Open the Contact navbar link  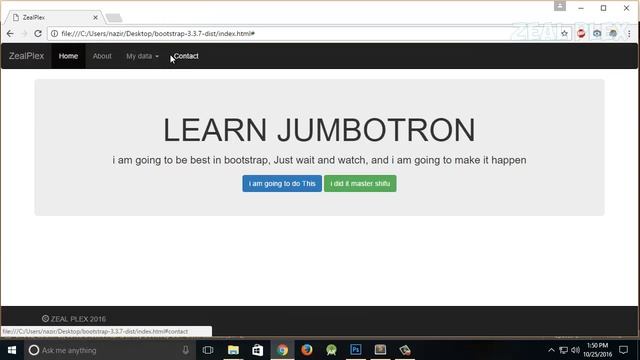click(186, 56)
